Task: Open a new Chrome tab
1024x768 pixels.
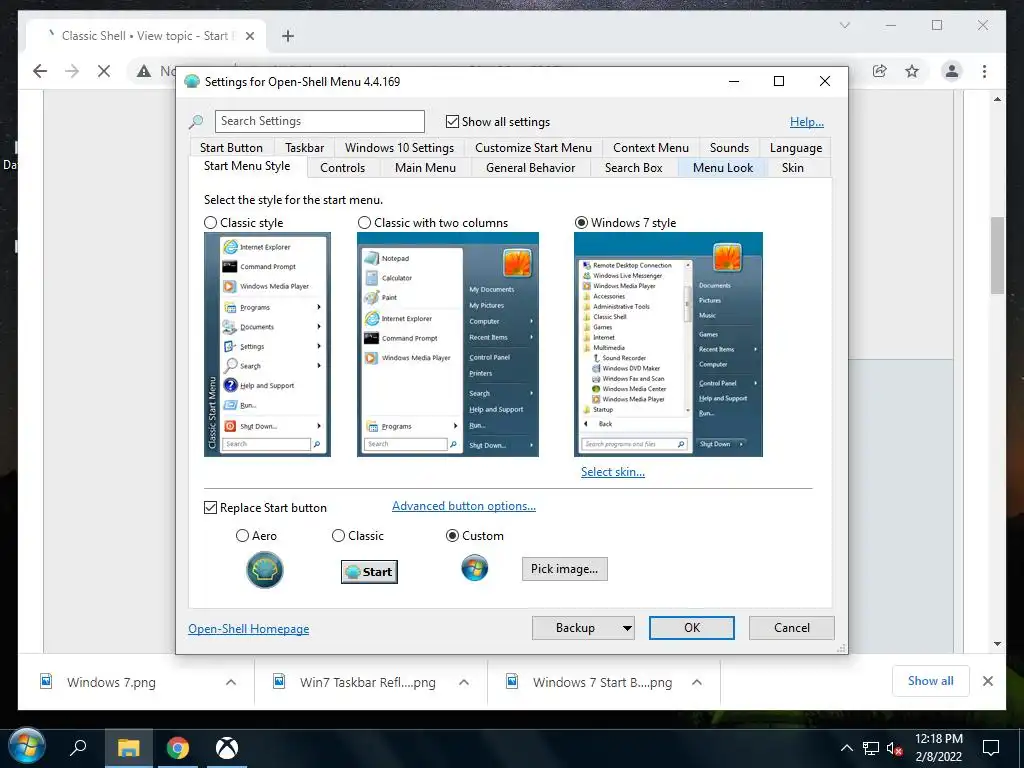Action: (x=287, y=36)
